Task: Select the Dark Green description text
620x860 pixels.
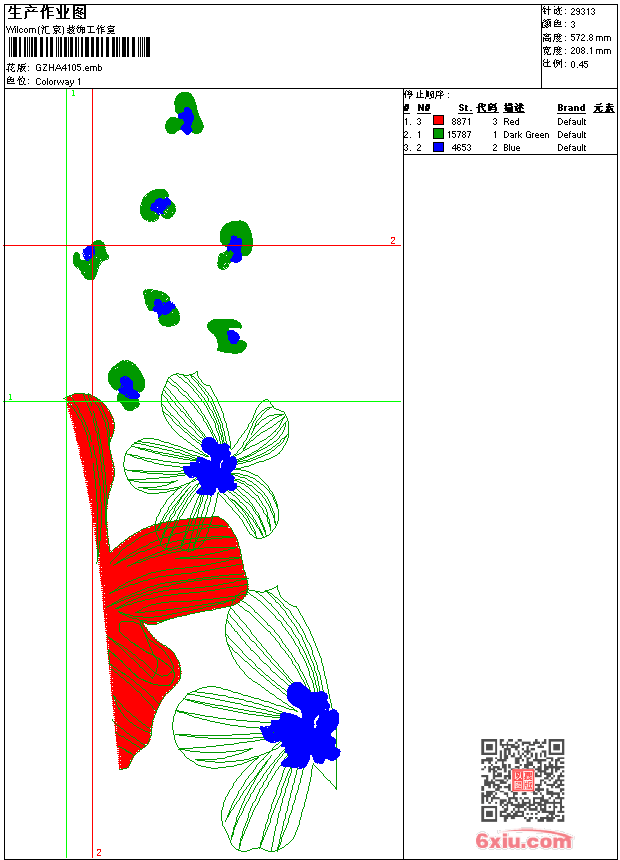Action: (526, 134)
